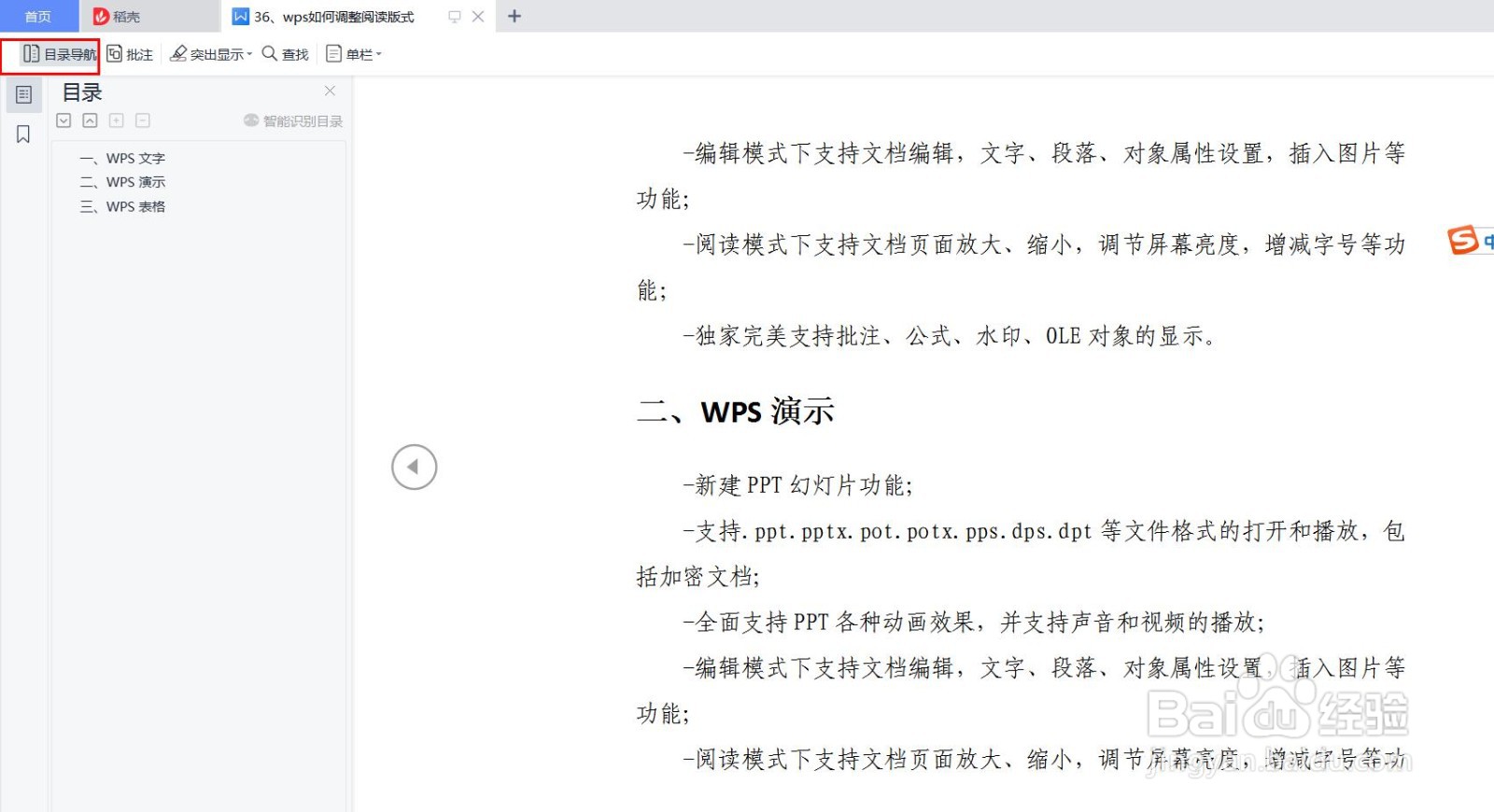Open a new tab with plus button
The width and height of the screenshot is (1494, 812).
click(x=514, y=16)
